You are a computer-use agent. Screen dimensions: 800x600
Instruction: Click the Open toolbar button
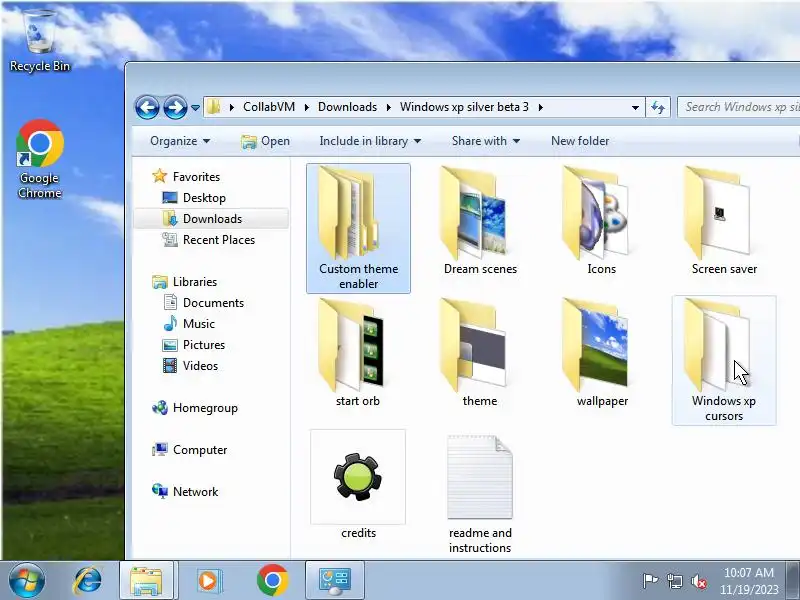point(265,141)
